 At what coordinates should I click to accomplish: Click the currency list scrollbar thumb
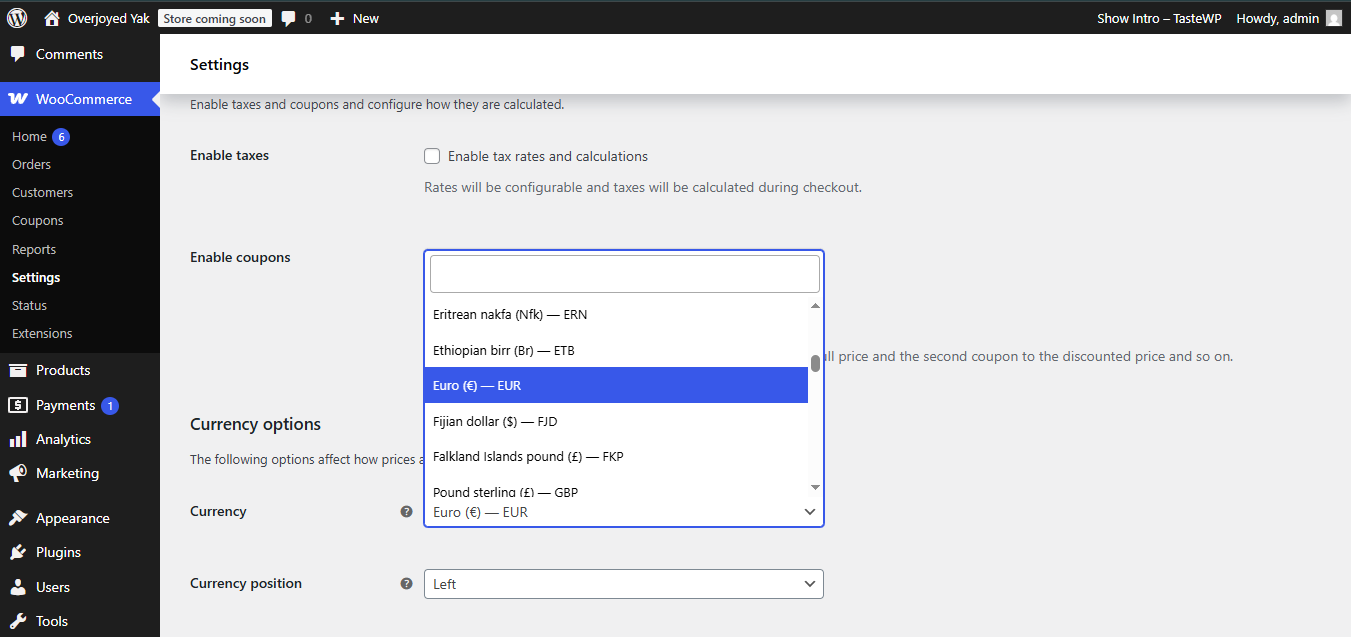(815, 363)
